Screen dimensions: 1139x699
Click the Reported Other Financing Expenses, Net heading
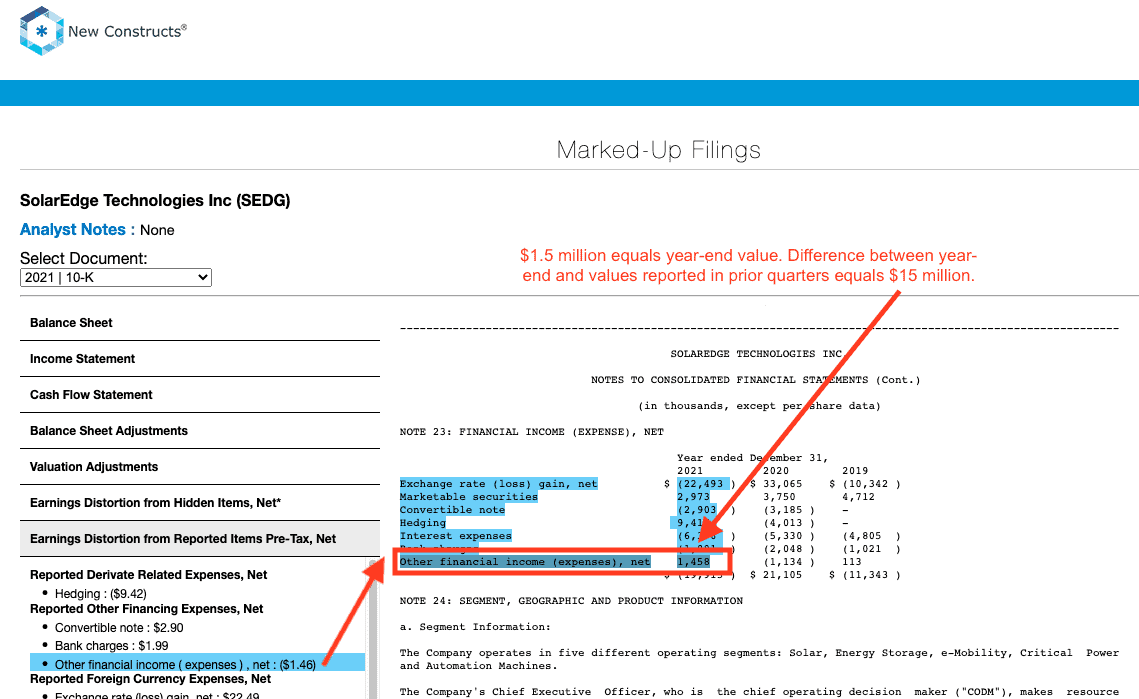[147, 609]
